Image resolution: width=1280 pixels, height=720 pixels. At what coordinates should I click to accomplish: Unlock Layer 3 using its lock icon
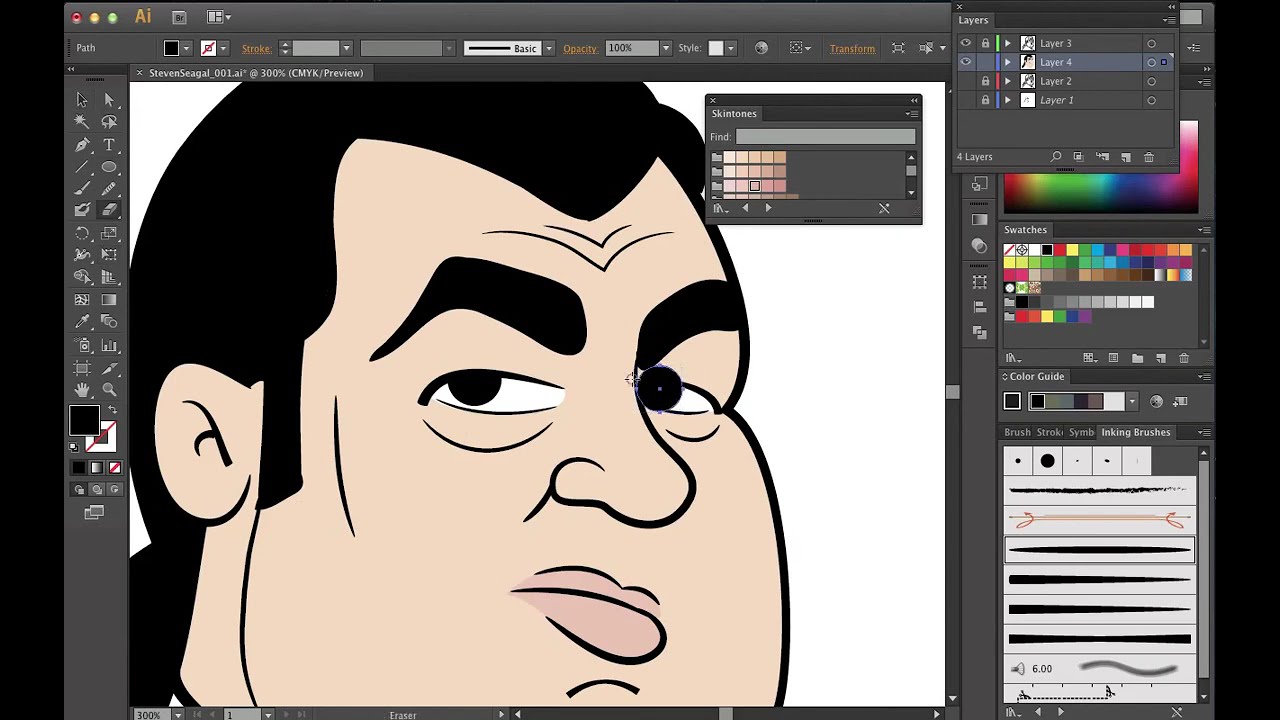coord(985,44)
